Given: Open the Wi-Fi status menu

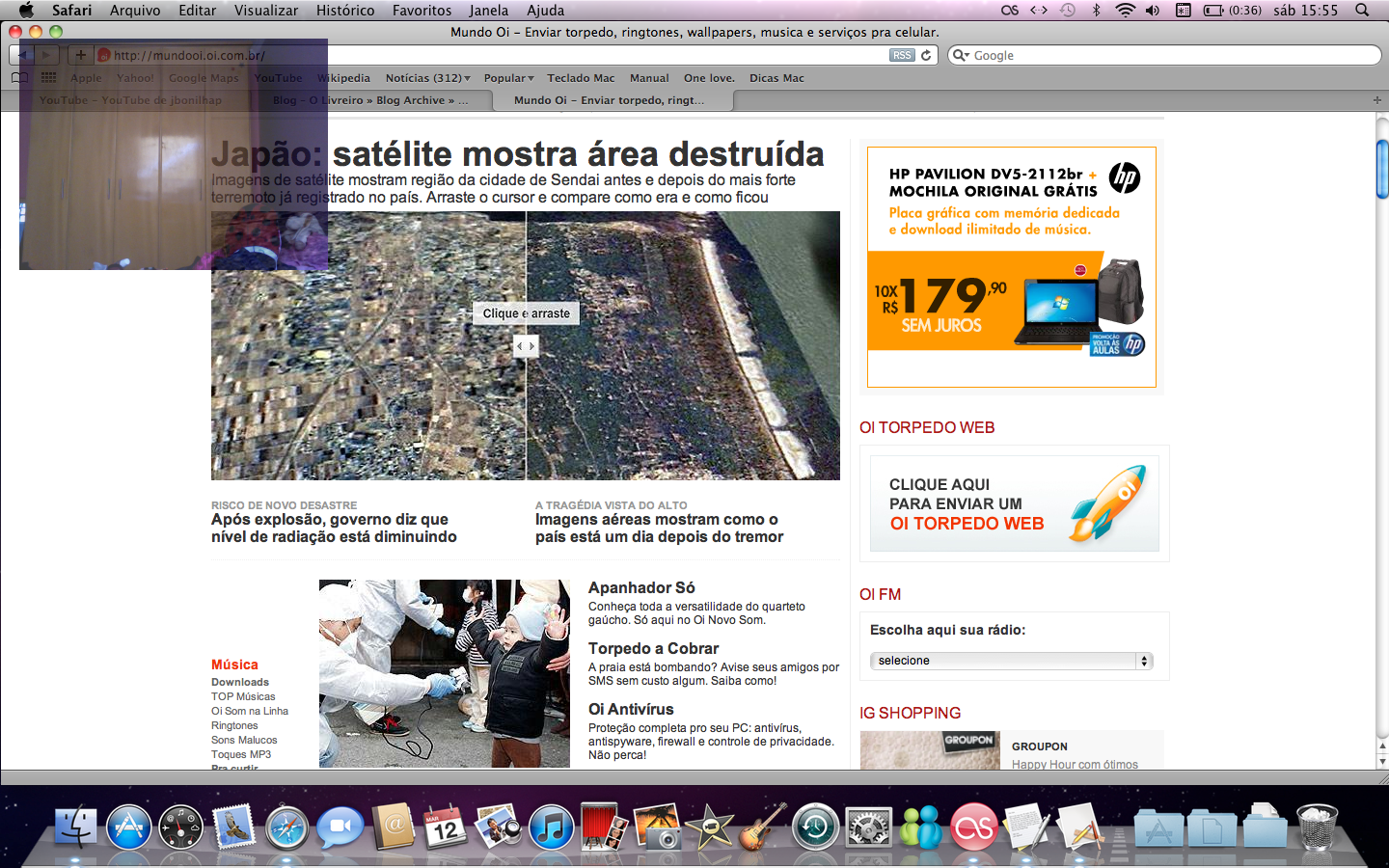Looking at the screenshot, I should point(1125,10).
